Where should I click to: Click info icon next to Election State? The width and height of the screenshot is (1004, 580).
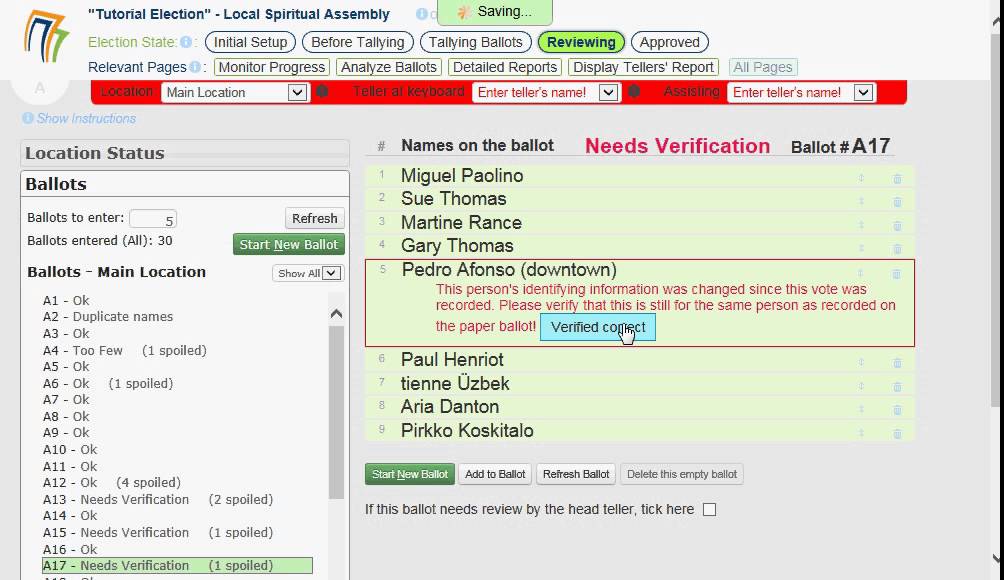186,42
